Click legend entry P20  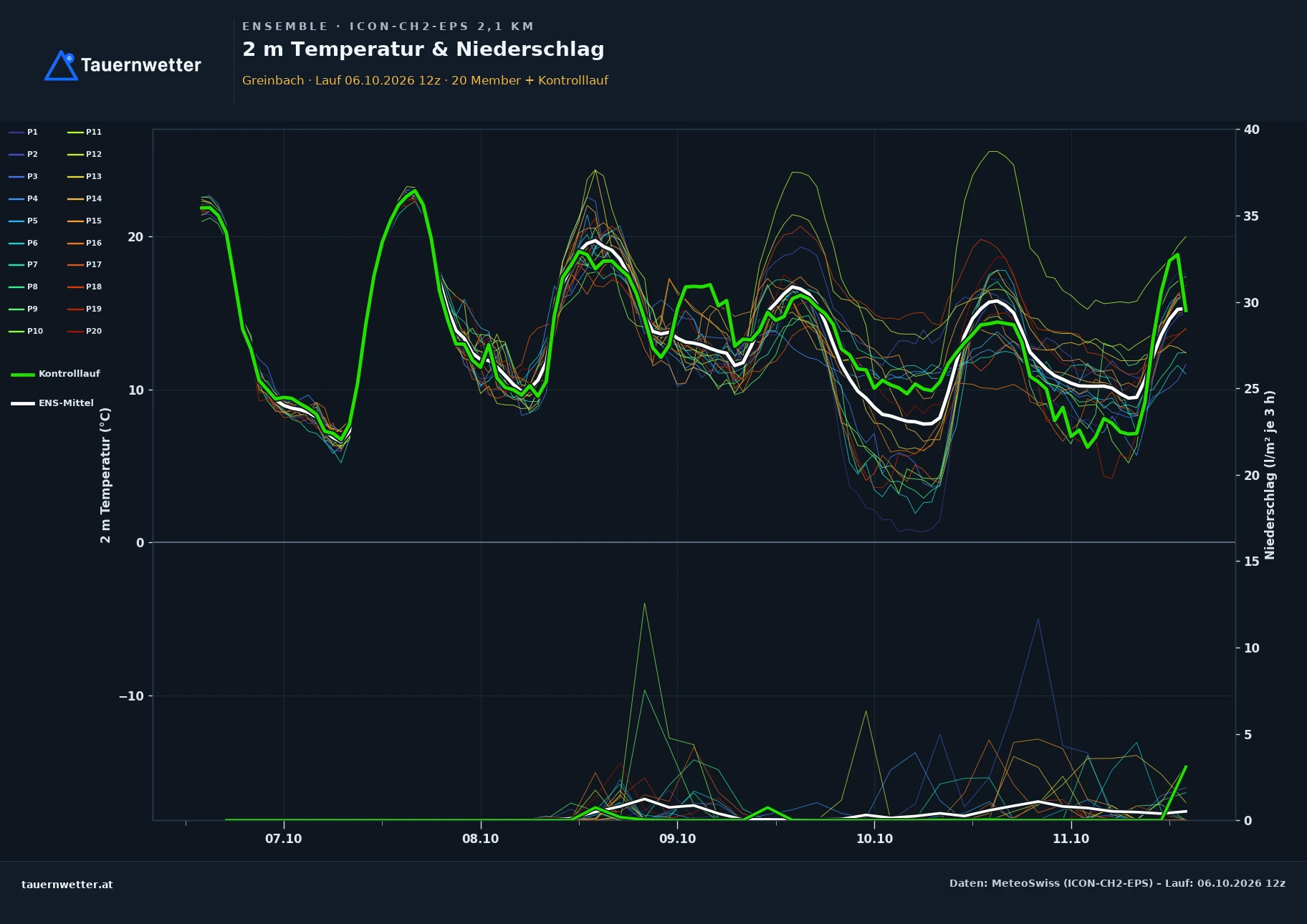pyautogui.click(x=85, y=331)
